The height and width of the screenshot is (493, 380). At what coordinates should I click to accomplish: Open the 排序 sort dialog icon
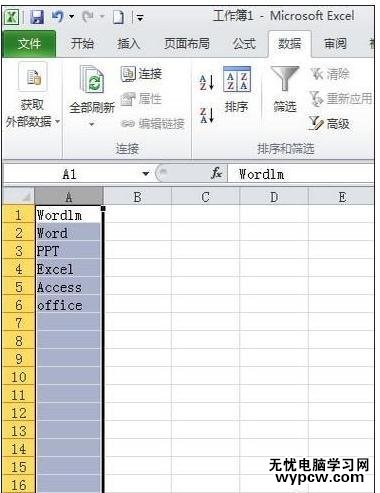point(237,79)
